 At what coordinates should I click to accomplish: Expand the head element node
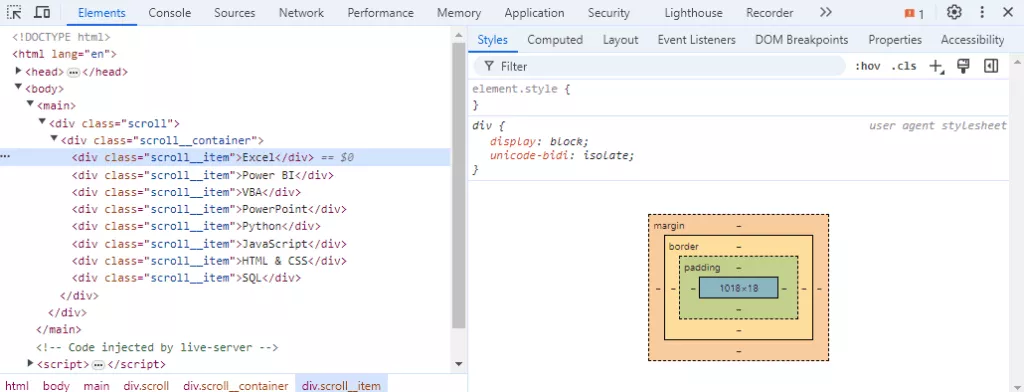[x=19, y=71]
